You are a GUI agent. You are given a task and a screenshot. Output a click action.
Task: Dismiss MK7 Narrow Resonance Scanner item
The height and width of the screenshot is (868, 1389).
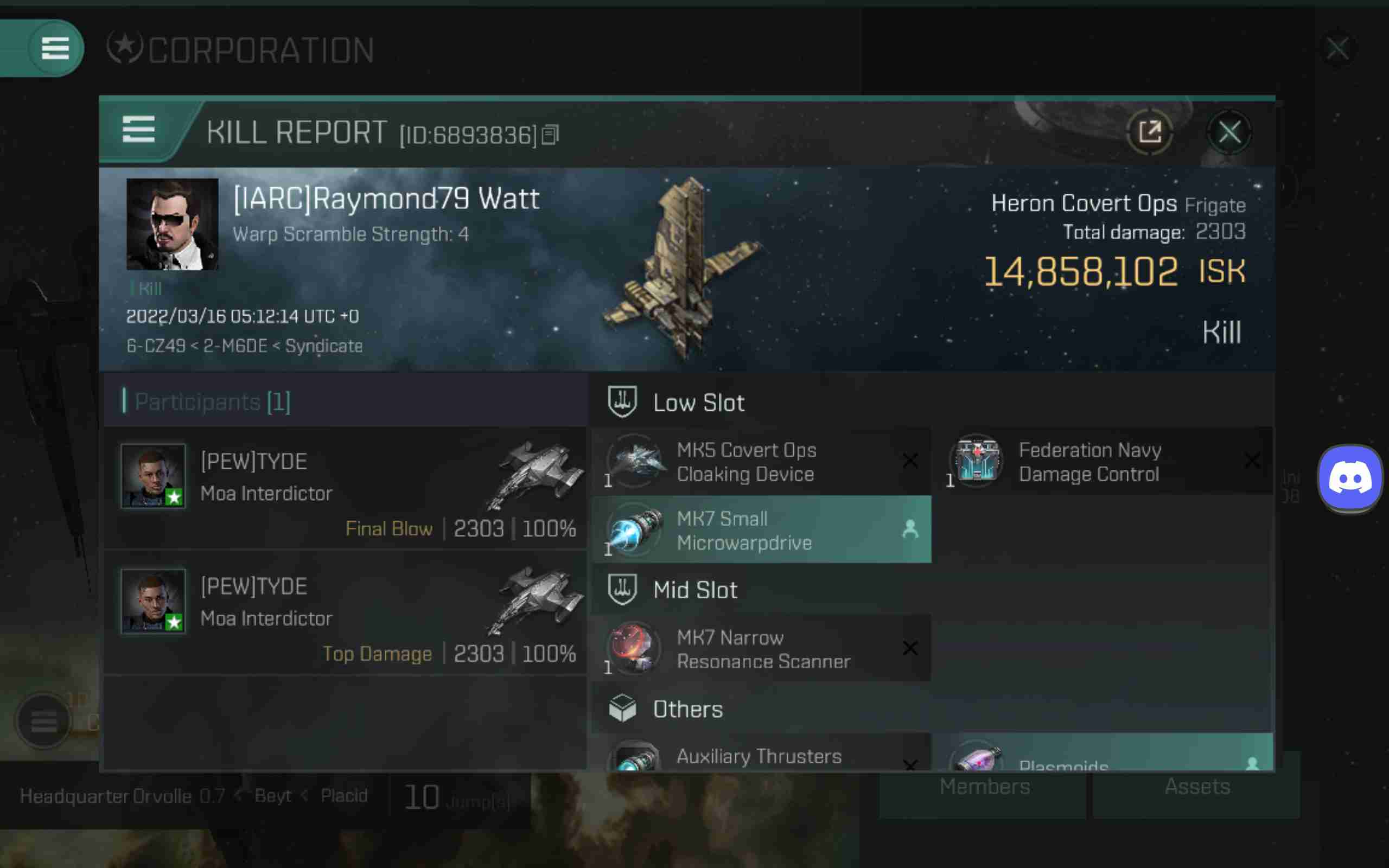pos(909,647)
